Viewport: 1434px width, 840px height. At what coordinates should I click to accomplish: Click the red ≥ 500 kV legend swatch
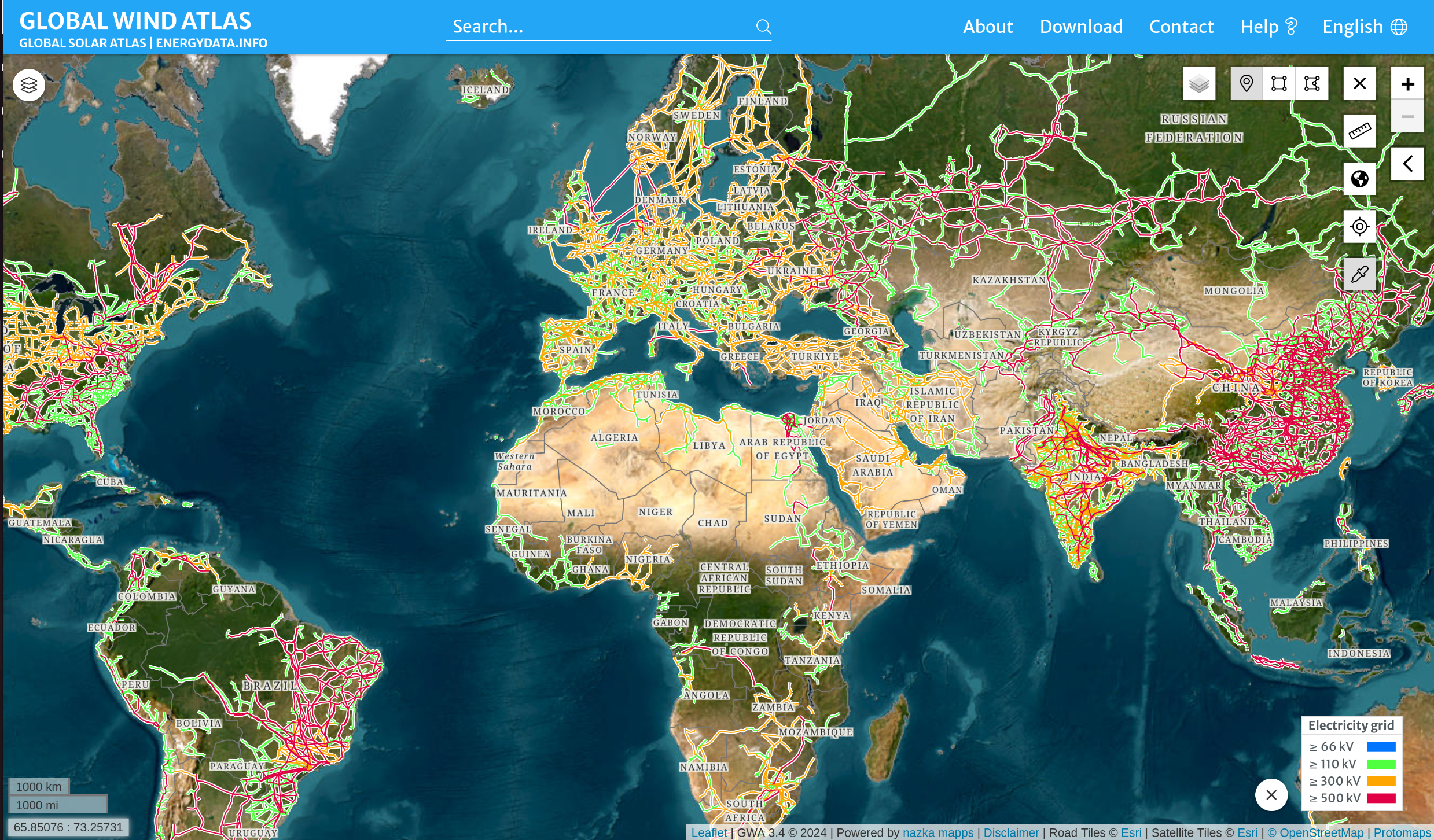click(1381, 798)
